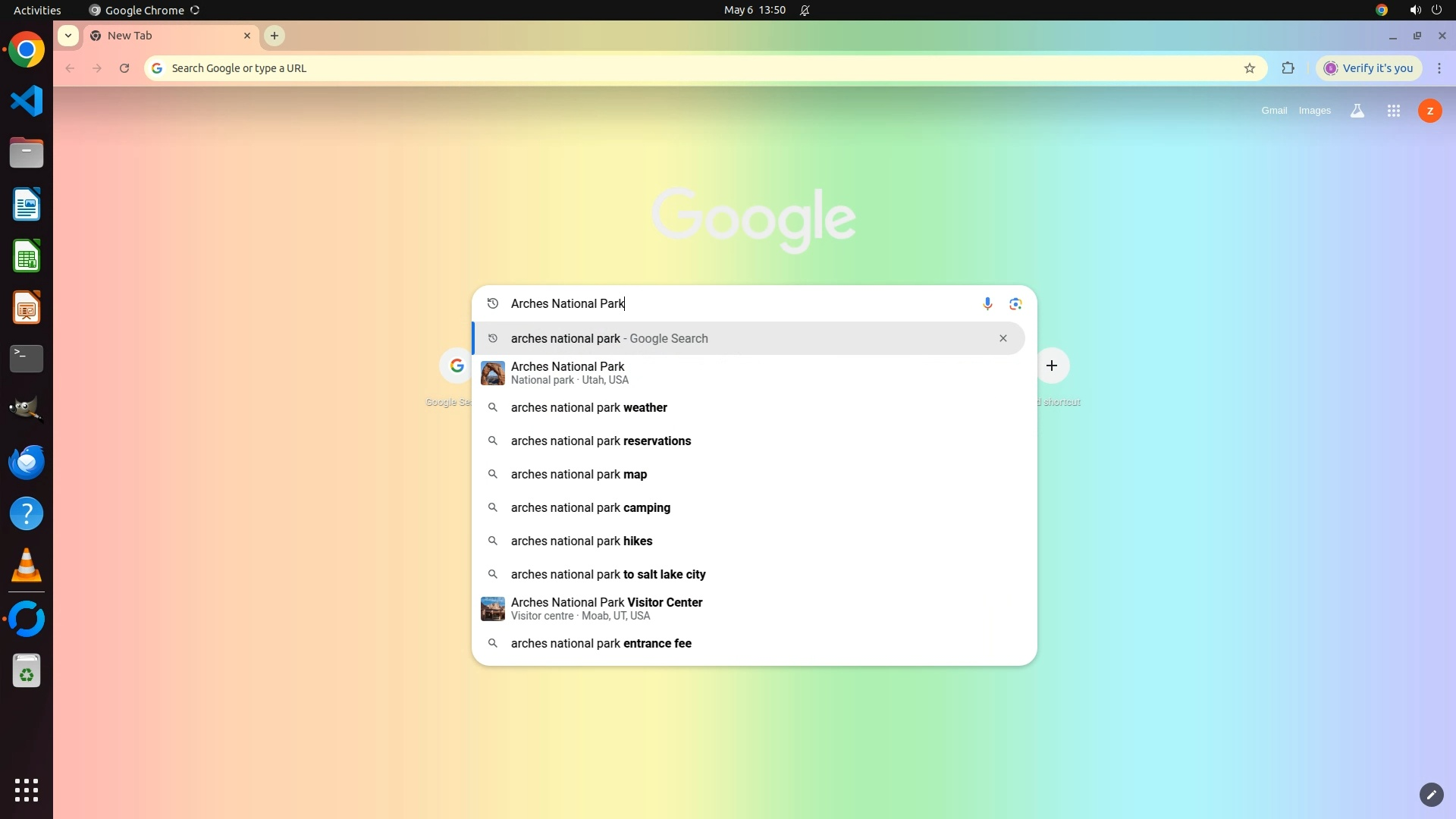Viewport: 1456px width, 819px height.
Task: Reload the page using refresh icon
Action: tap(124, 68)
